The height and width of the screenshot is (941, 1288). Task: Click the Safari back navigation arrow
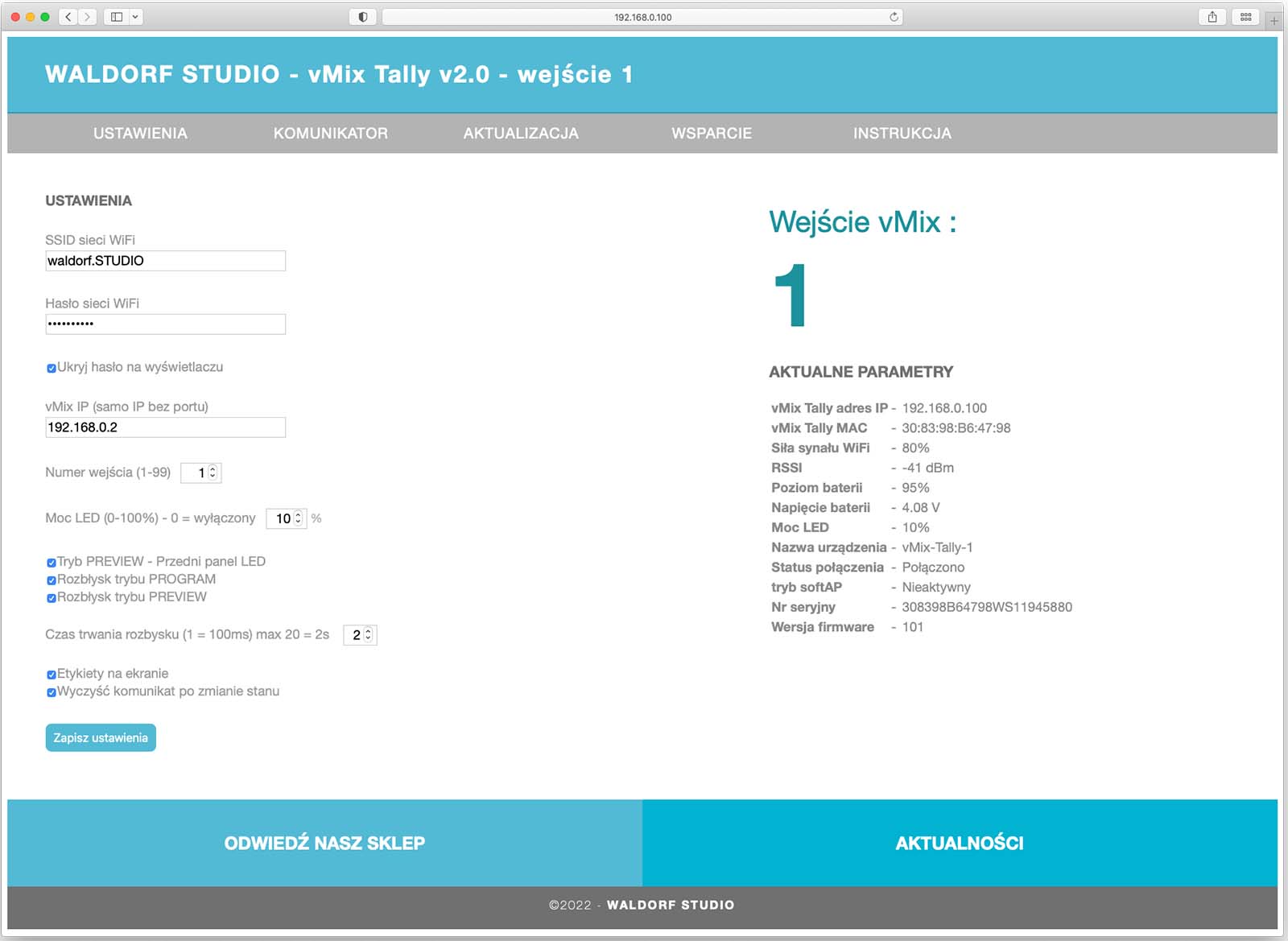[68, 17]
